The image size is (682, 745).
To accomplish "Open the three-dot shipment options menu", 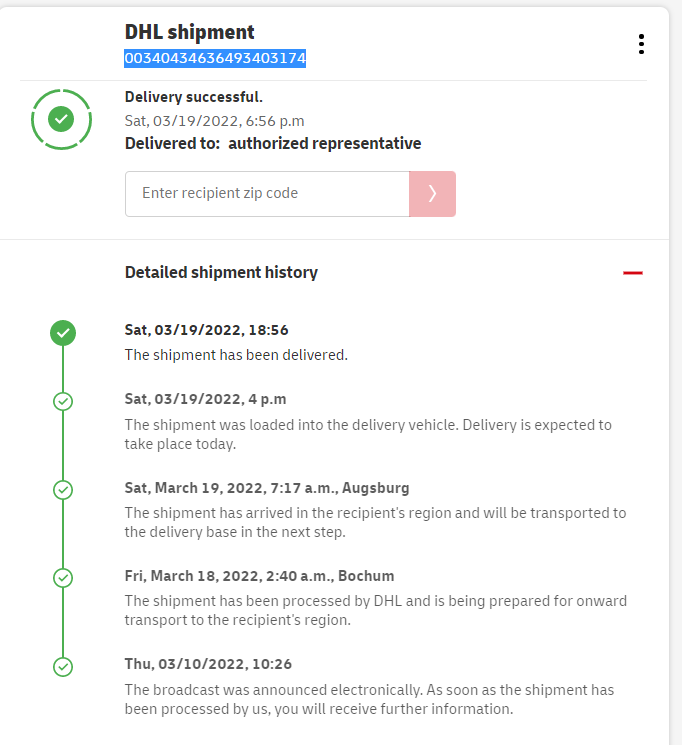I will point(641,44).
